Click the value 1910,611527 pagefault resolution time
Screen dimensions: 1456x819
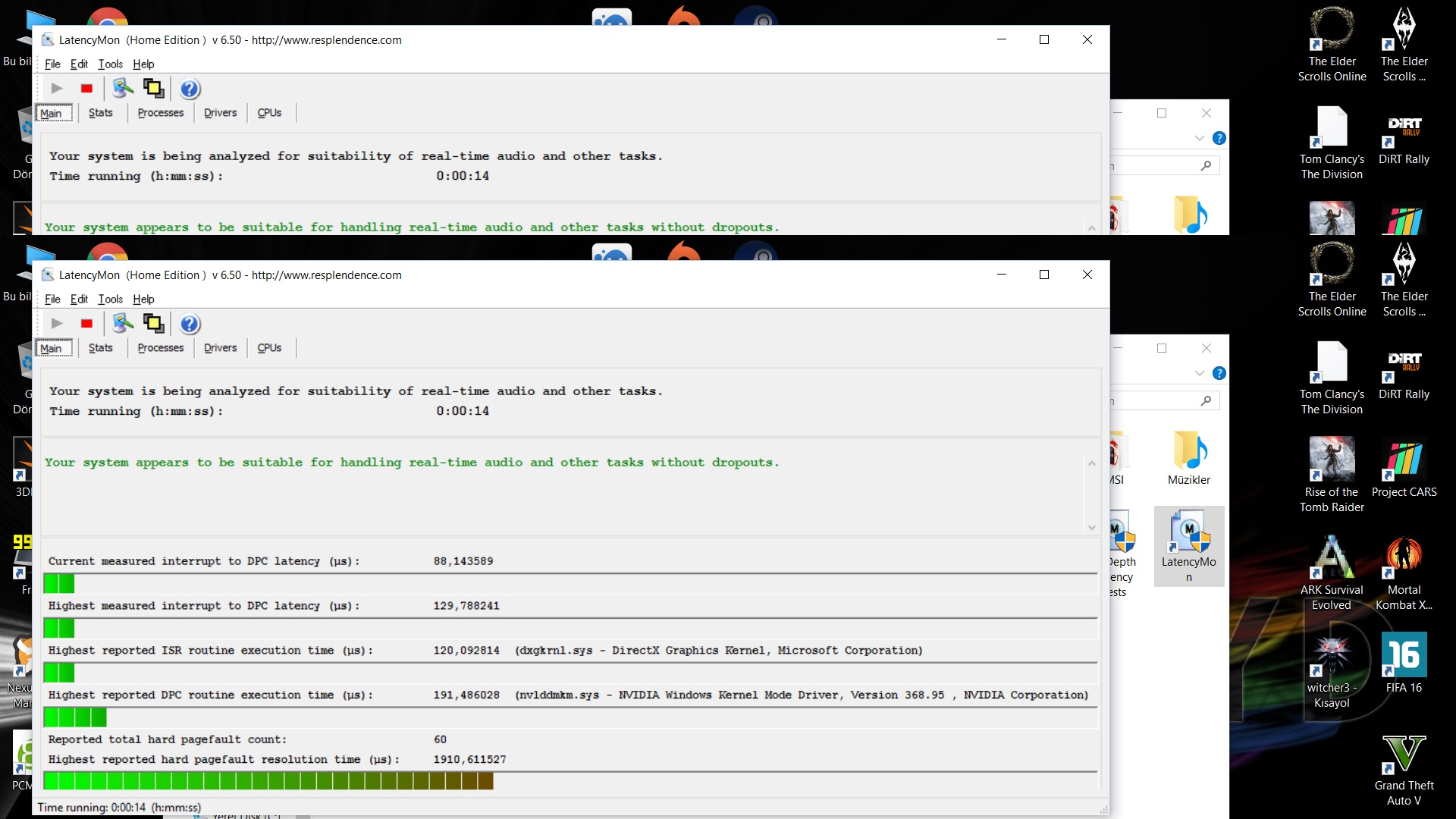469,760
